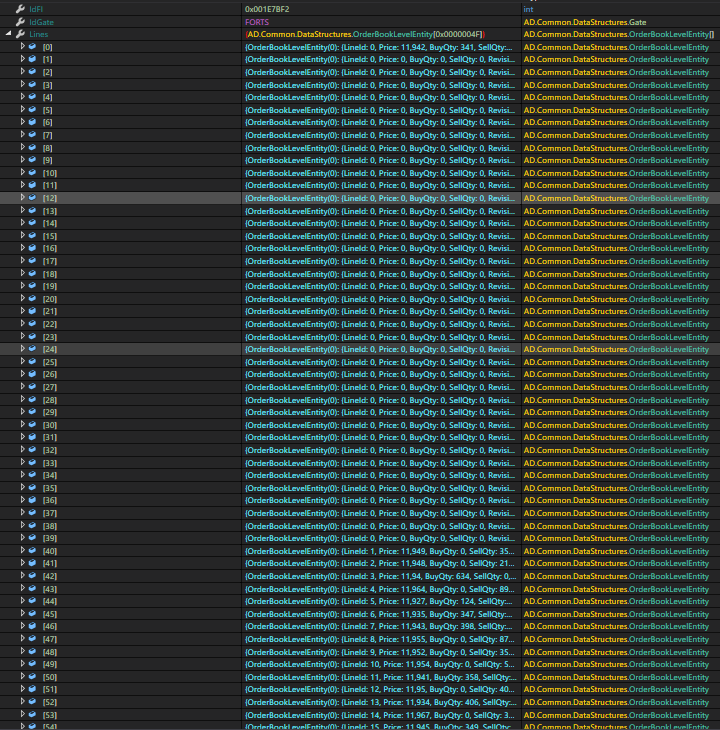The width and height of the screenshot is (720, 730).
Task: Click the wrench icon beside IdGate
Action: pyautogui.click(x=20, y=22)
